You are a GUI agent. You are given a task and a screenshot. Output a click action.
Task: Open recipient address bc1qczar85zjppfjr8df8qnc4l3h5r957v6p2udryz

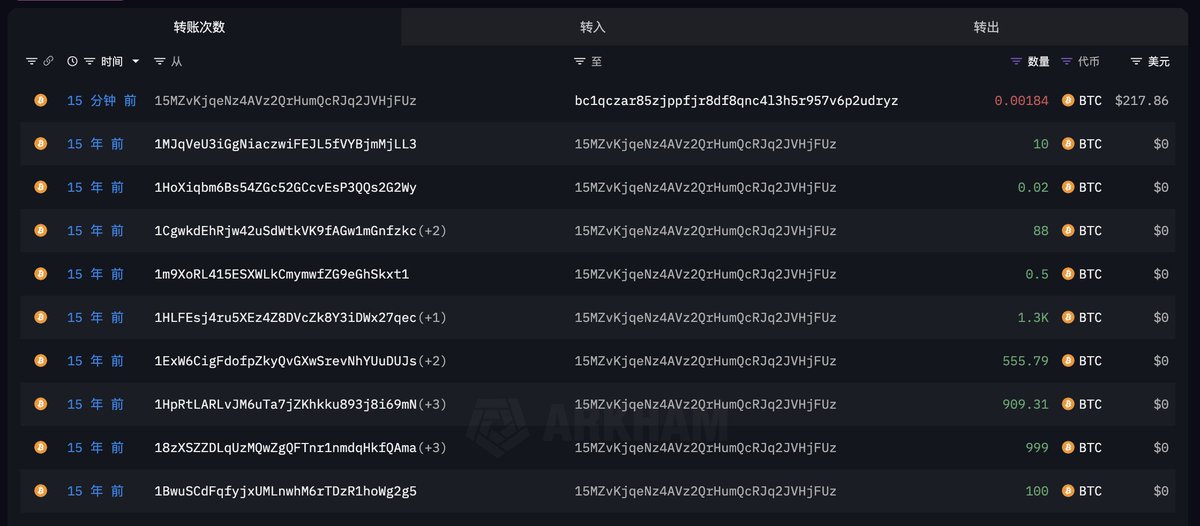coord(737,101)
